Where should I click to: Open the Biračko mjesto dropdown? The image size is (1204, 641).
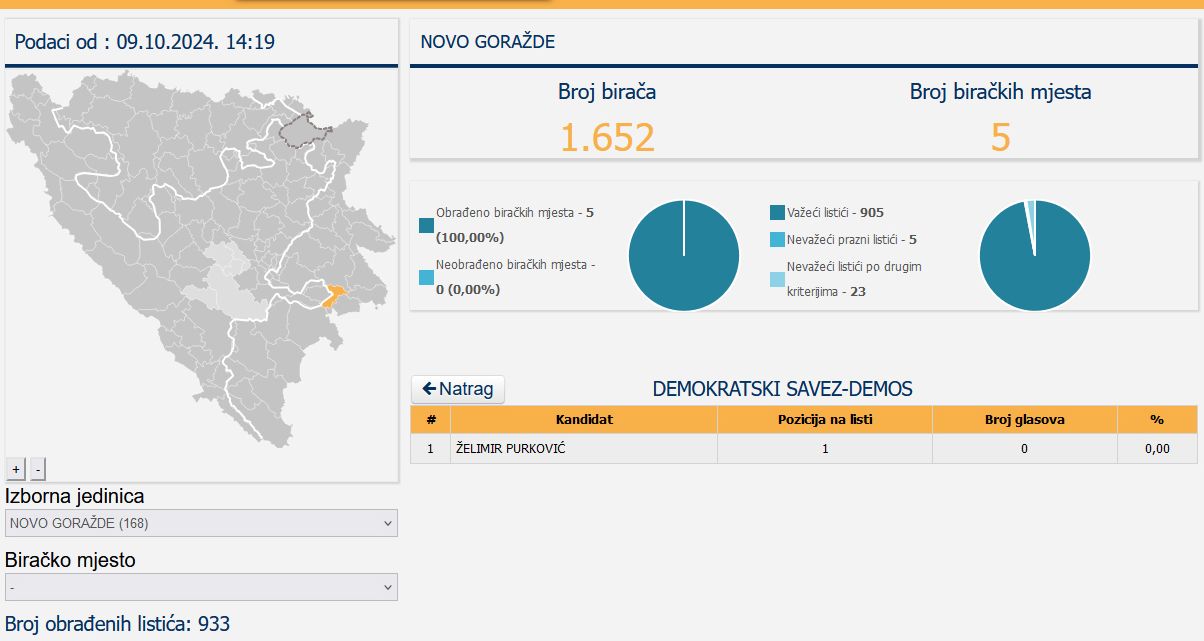[201, 587]
